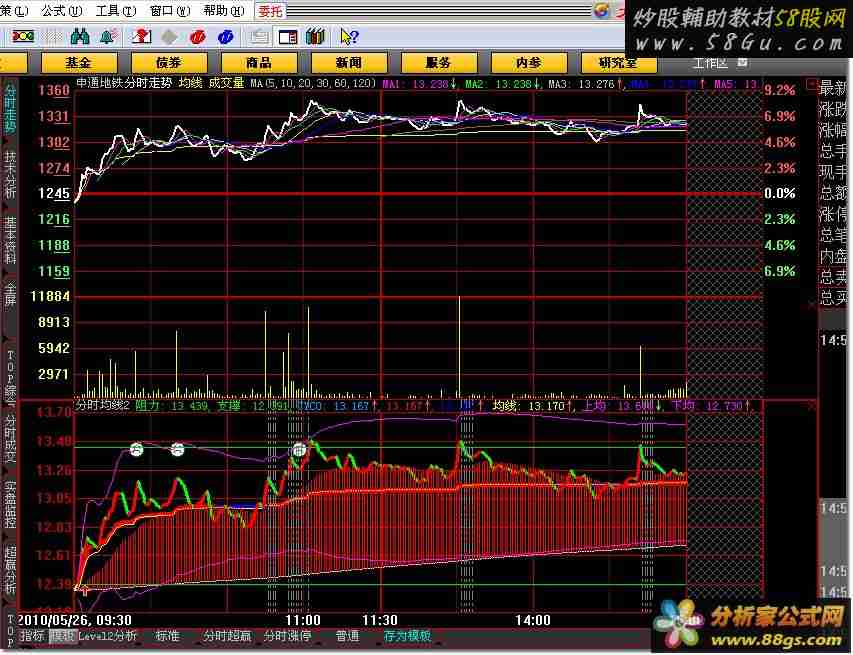Open the 帮助(H) menu

pyautogui.click(x=224, y=11)
